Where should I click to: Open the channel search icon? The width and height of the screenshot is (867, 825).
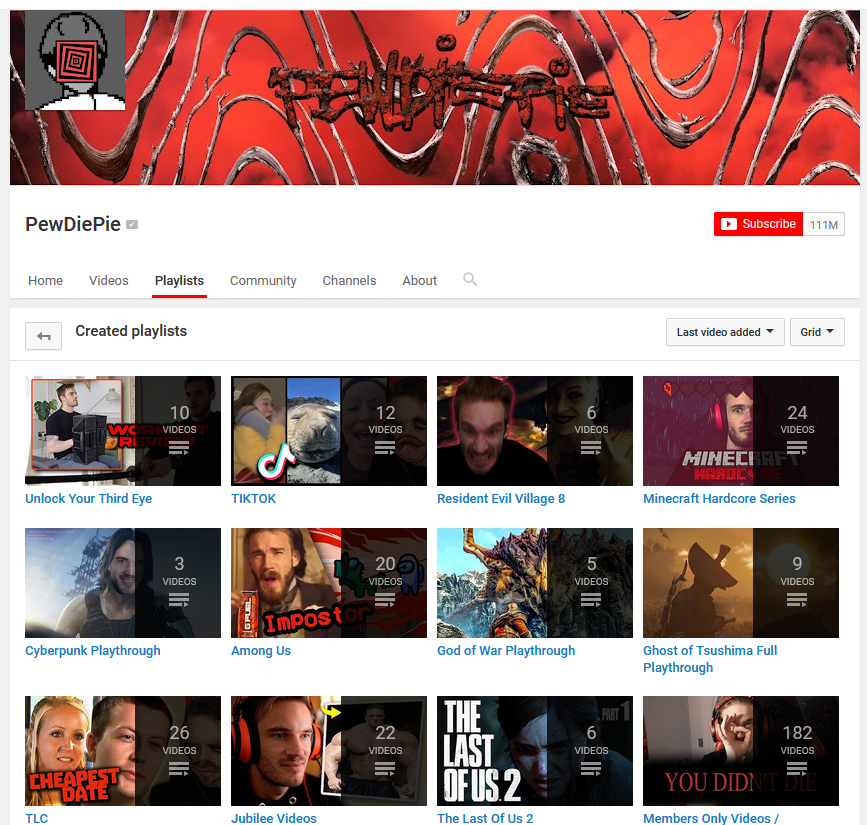[x=470, y=280]
